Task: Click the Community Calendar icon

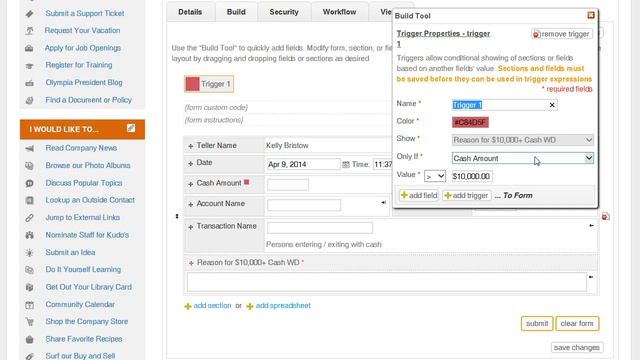Action: point(29,305)
